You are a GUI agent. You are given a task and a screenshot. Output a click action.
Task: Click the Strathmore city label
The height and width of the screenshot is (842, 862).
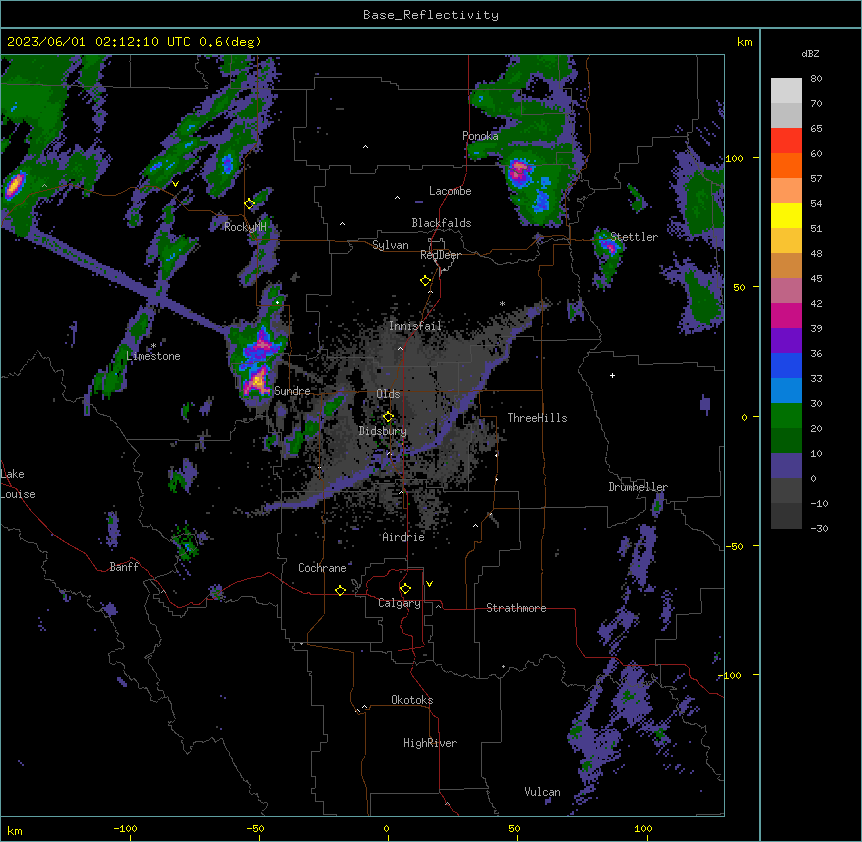click(516, 608)
